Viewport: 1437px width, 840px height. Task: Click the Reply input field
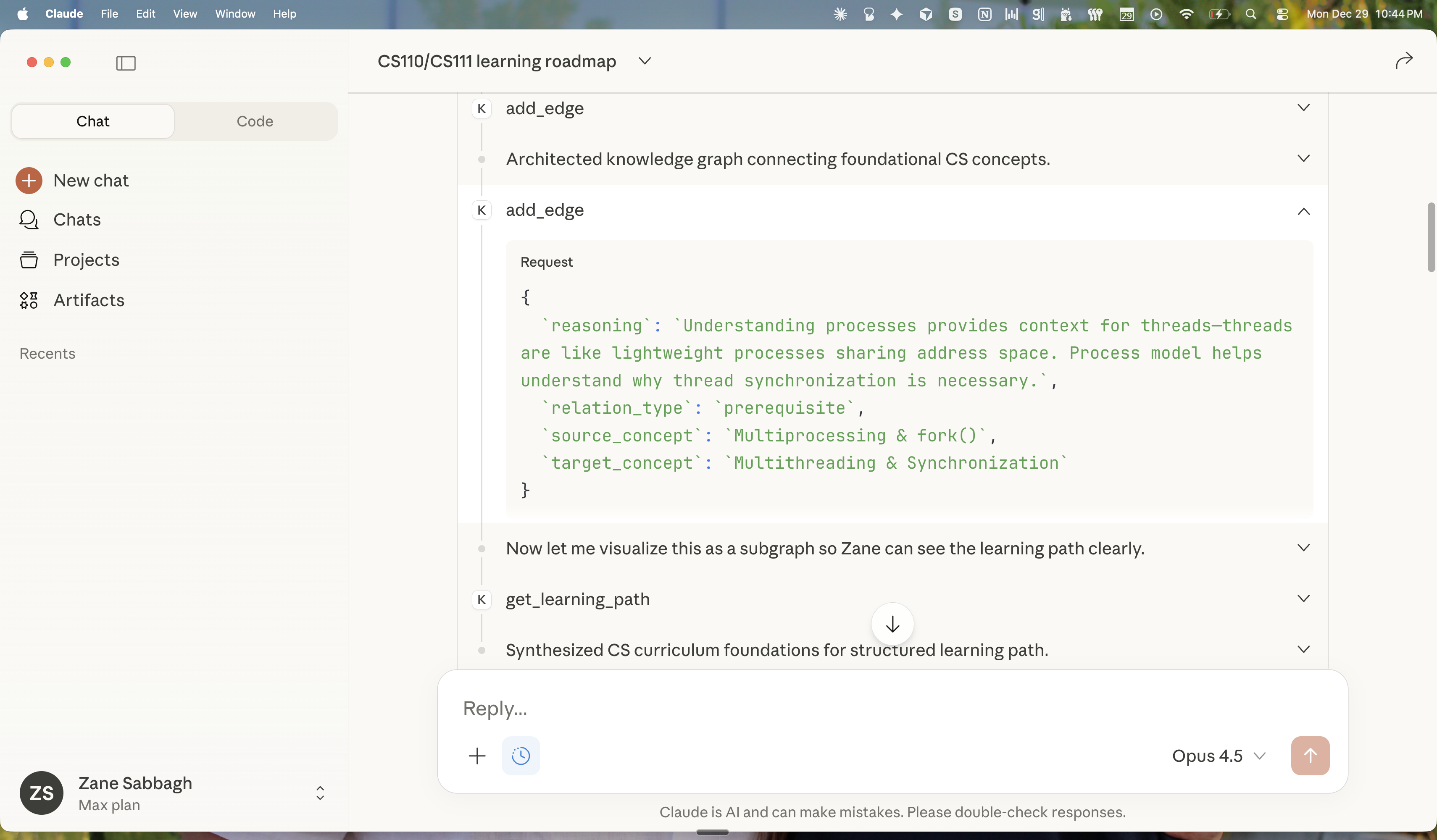click(x=684, y=709)
